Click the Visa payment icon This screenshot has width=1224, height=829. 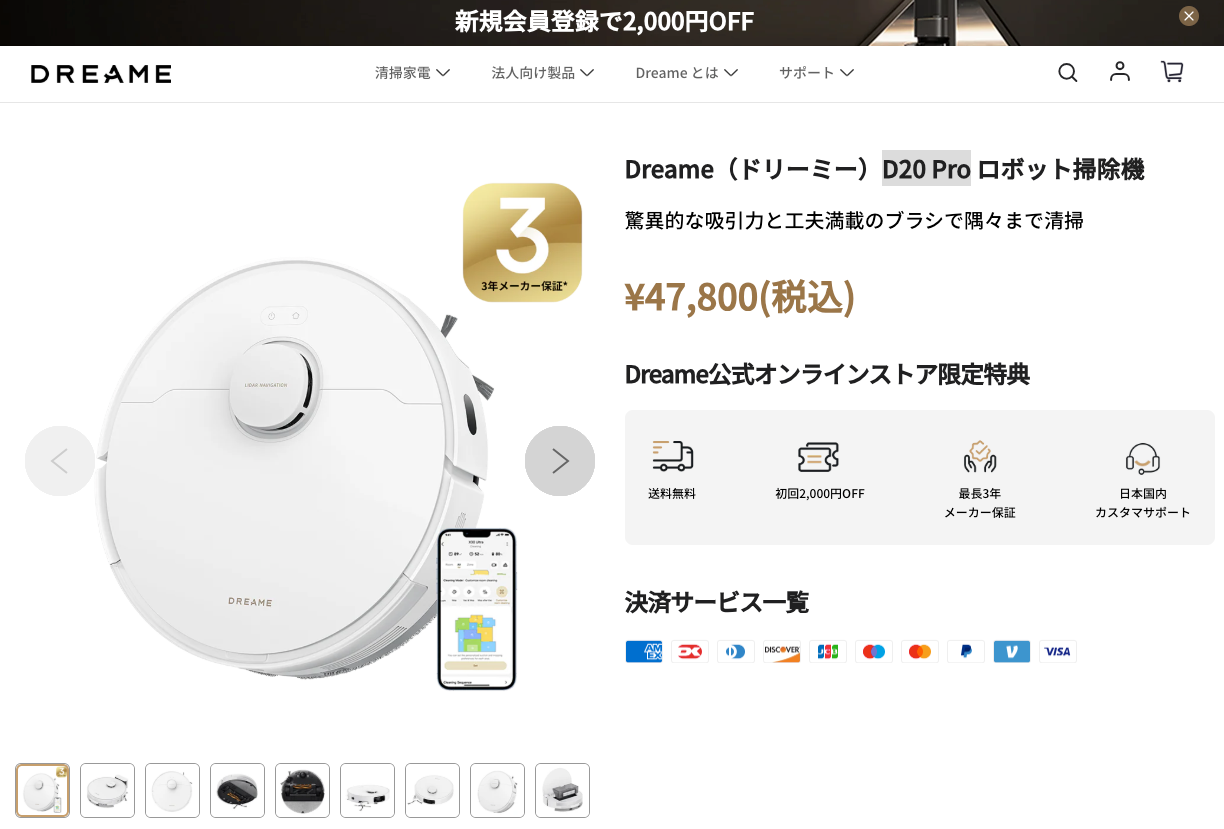click(1058, 652)
